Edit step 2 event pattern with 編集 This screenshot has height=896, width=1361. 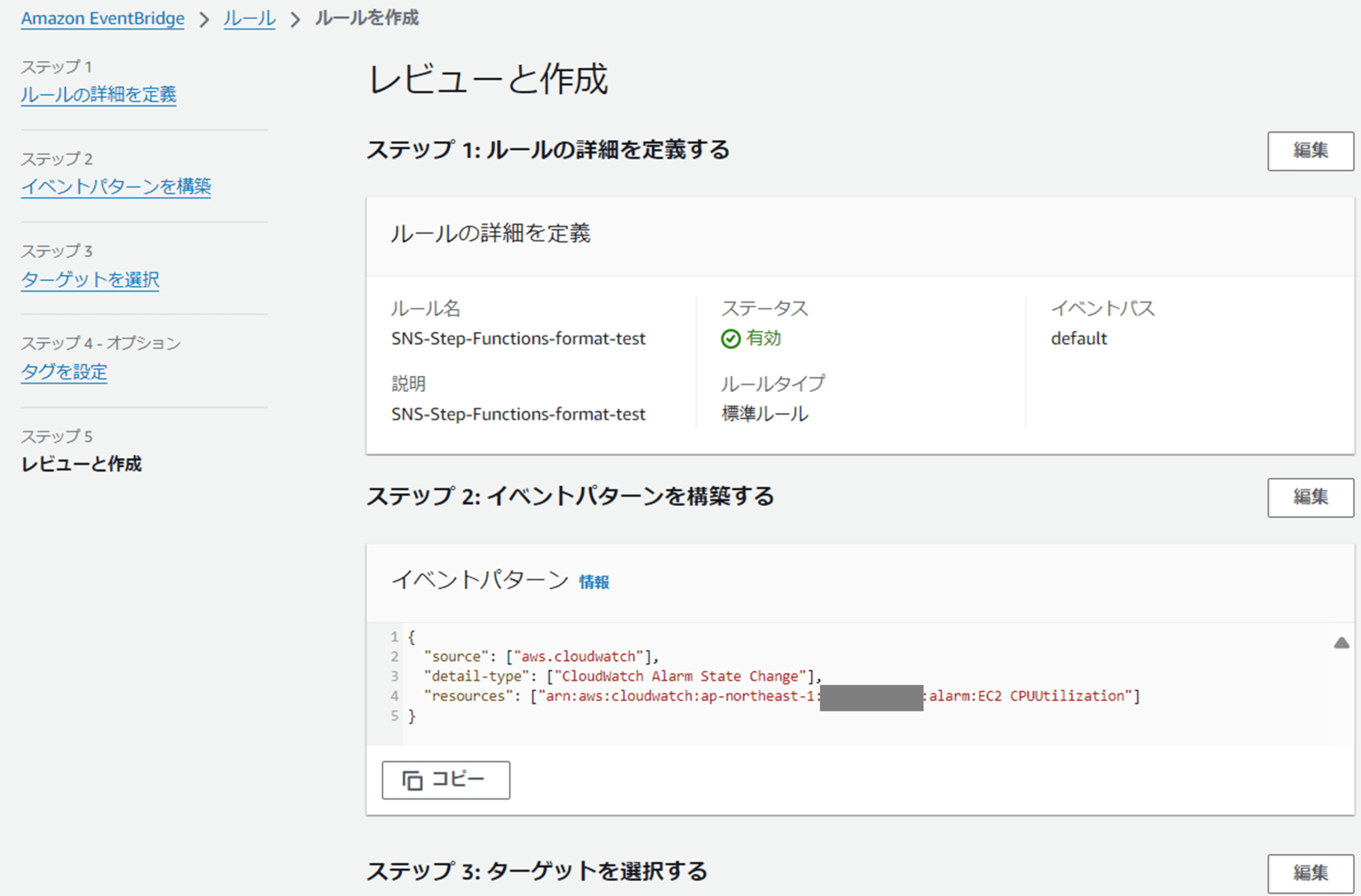tap(1311, 497)
